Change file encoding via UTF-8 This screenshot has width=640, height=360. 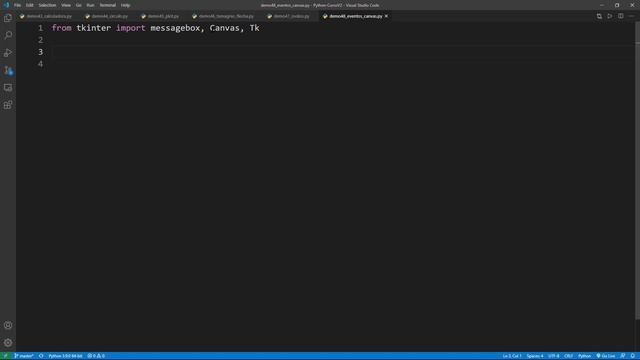click(553, 356)
